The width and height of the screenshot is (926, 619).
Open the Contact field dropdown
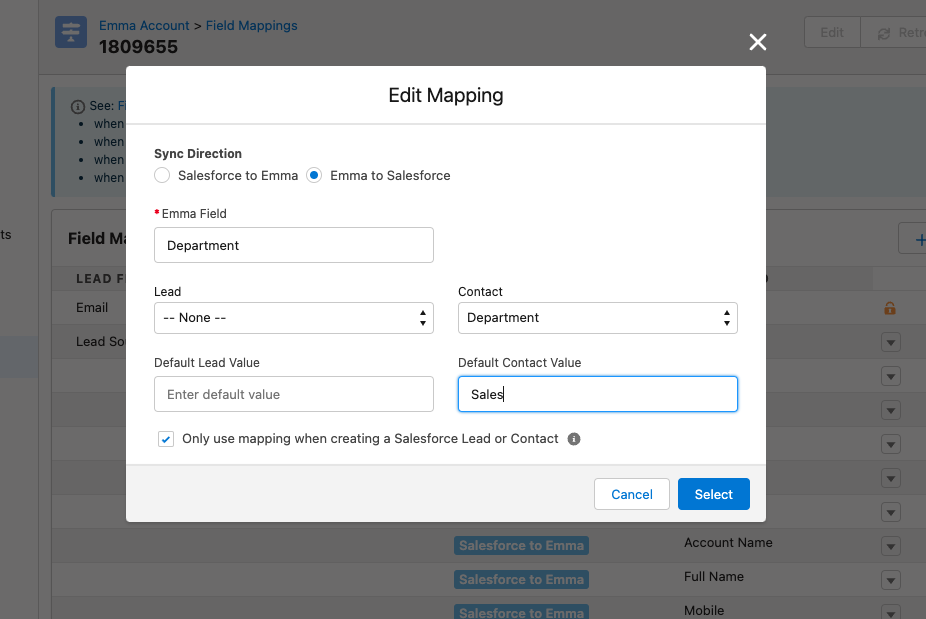(598, 318)
